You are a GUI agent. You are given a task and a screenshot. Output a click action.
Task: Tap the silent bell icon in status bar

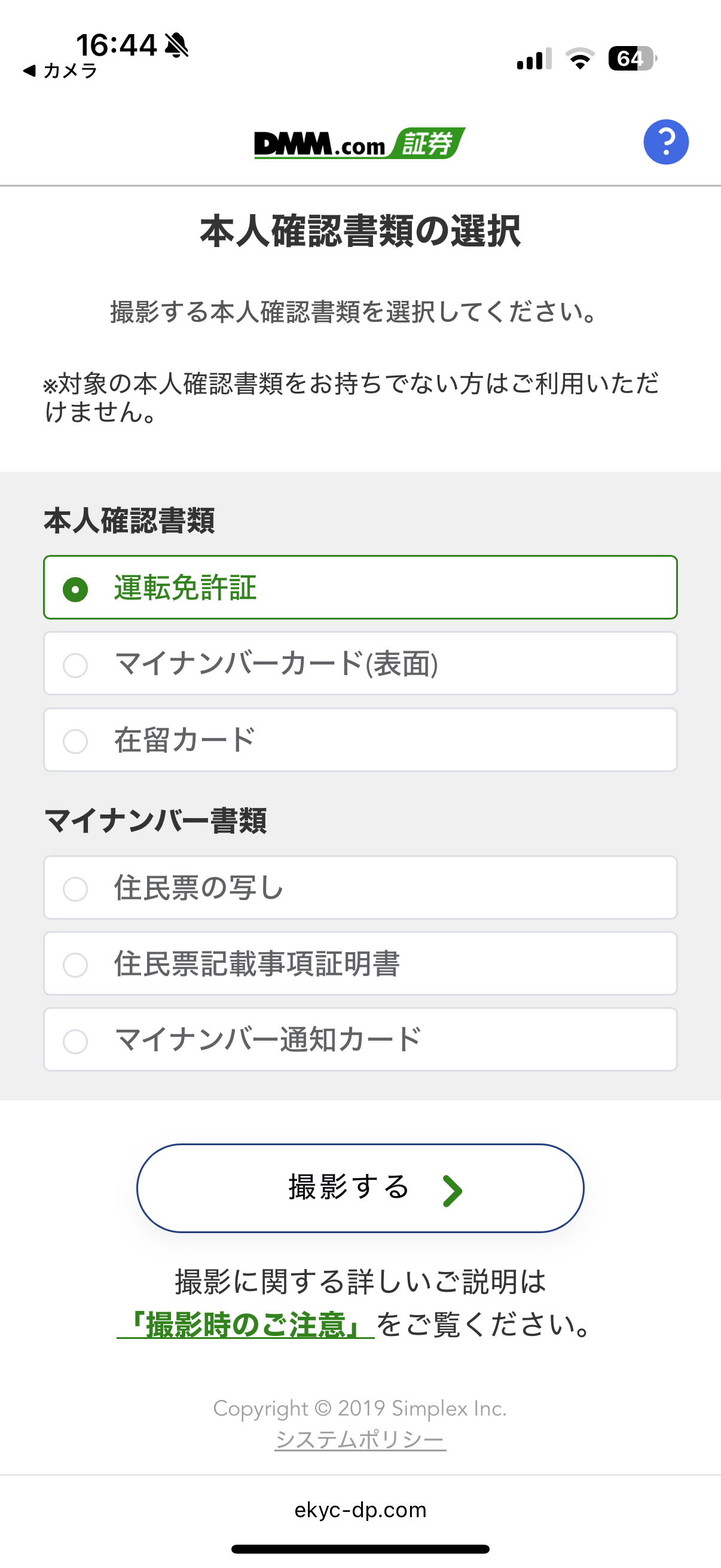point(176,45)
